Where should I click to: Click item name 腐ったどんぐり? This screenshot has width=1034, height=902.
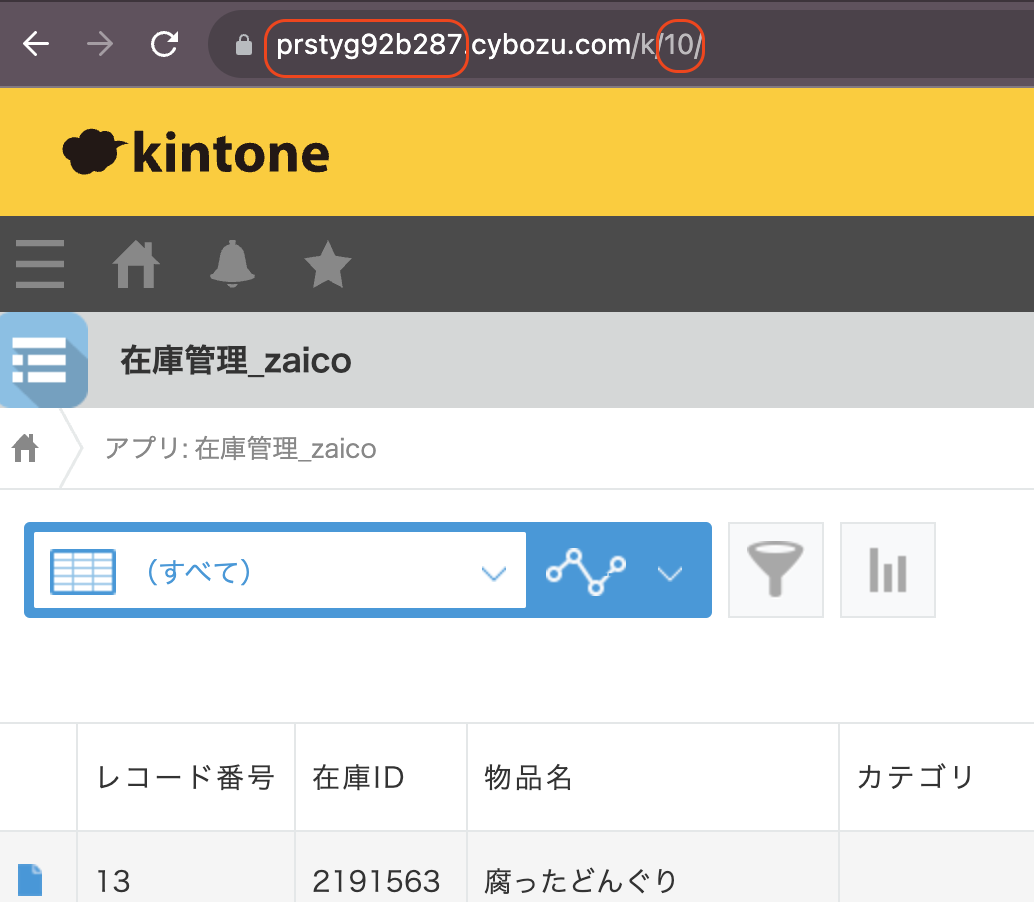580,881
